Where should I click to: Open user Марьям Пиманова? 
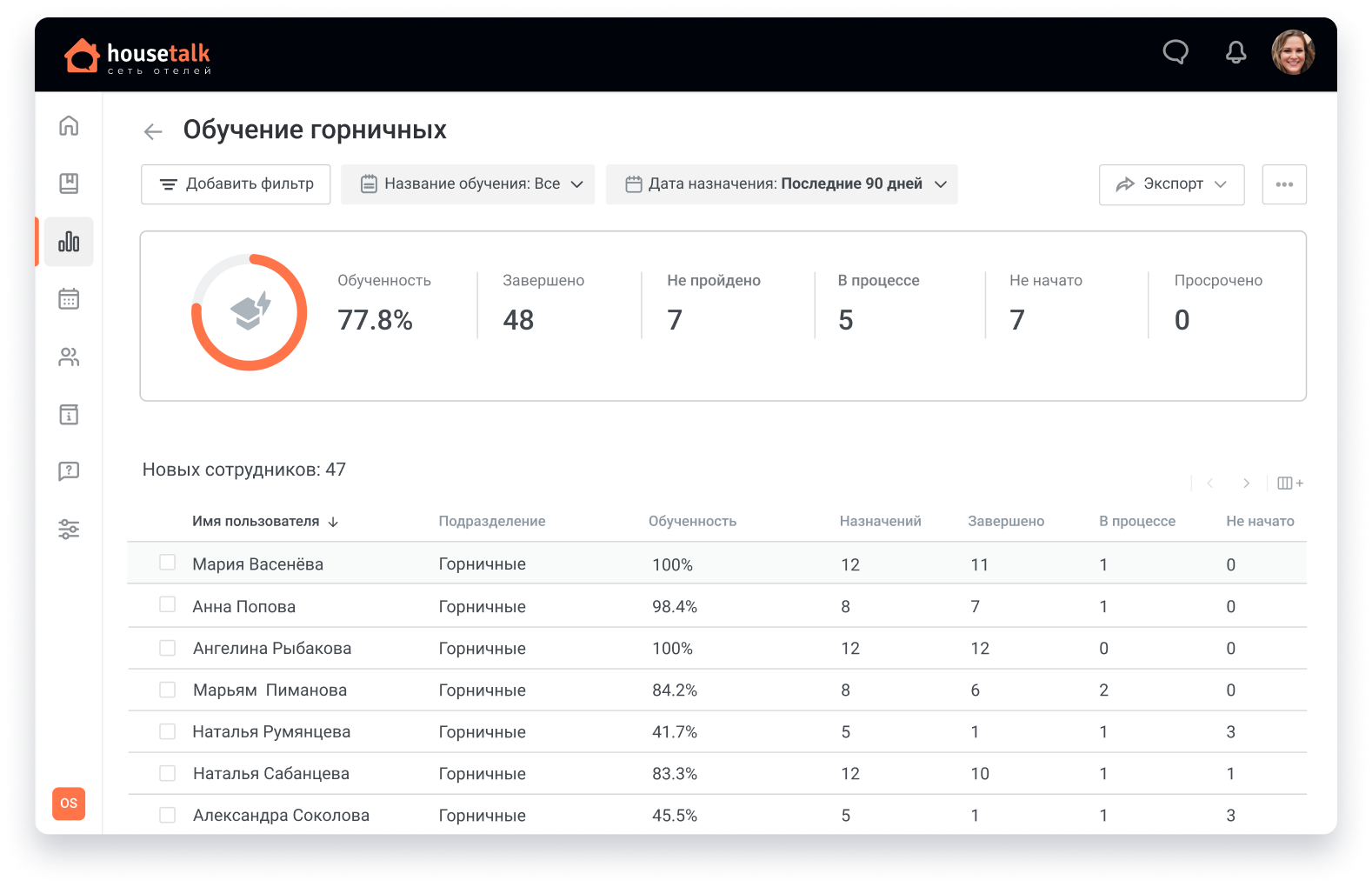coord(270,690)
